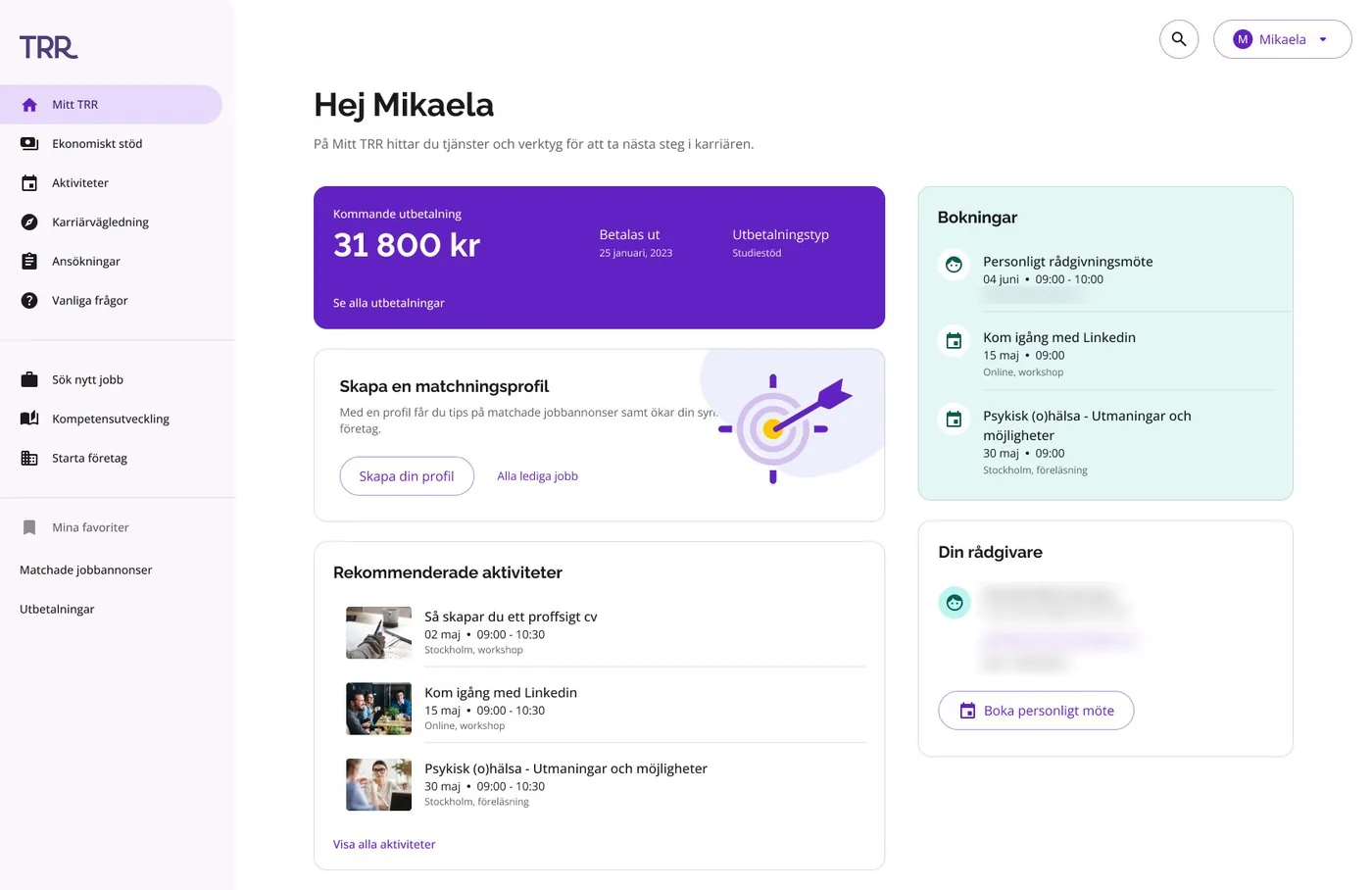Viewport: 1372px width, 890px height.
Task: Click the money icon for Ekonomiskt stöd
Action: [x=29, y=144]
